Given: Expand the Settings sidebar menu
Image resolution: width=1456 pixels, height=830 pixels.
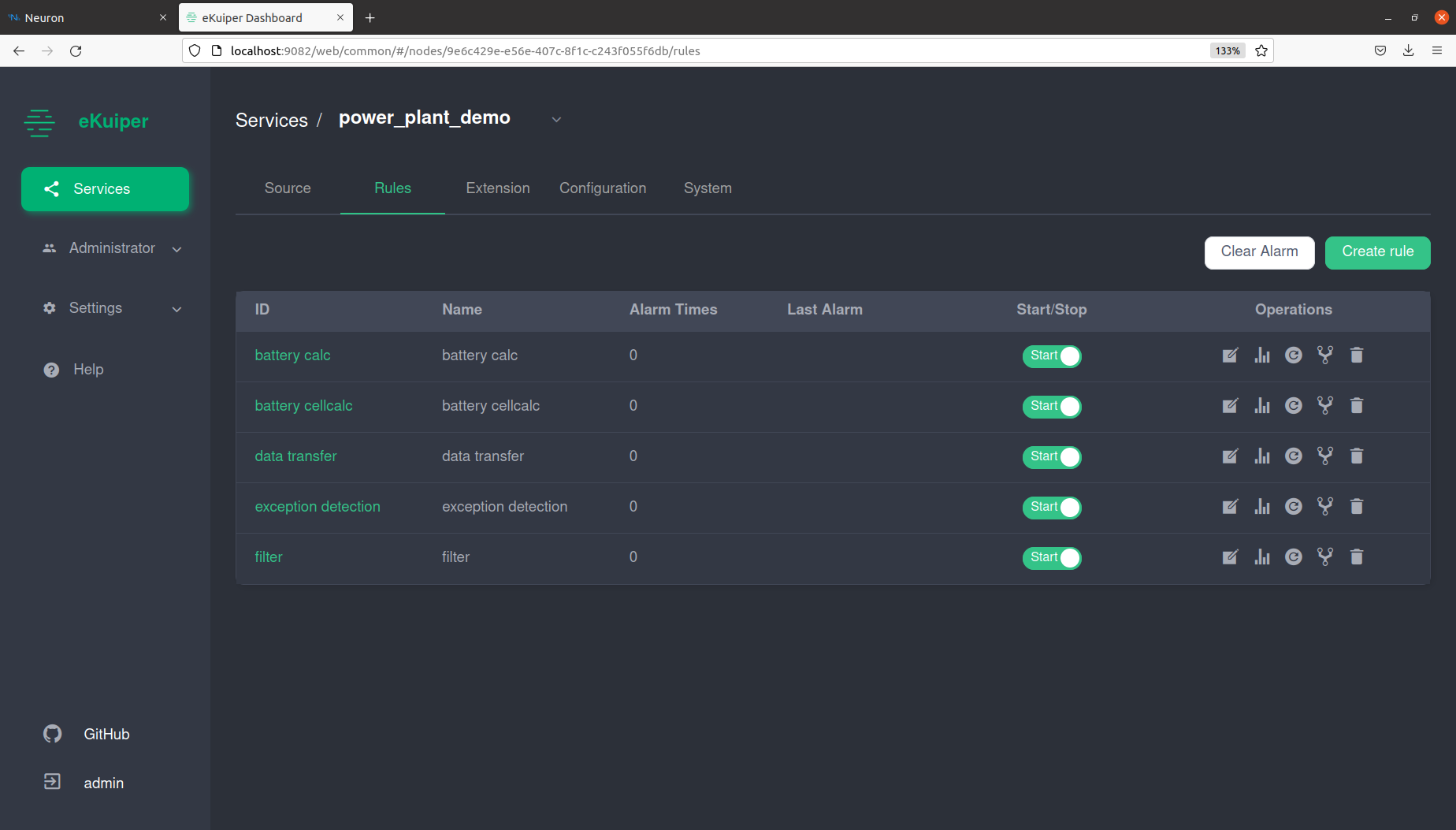Looking at the screenshot, I should tap(111, 308).
